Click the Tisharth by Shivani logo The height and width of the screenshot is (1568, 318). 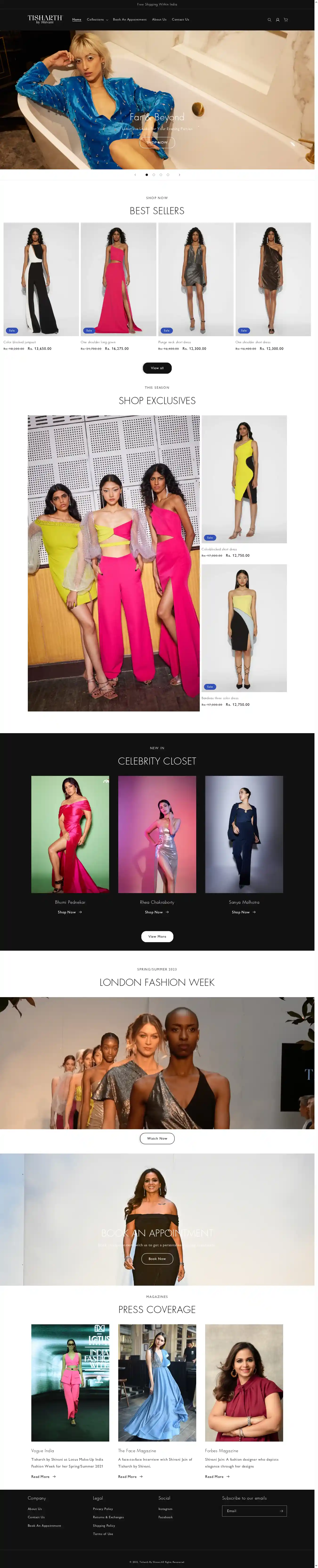[x=45, y=20]
